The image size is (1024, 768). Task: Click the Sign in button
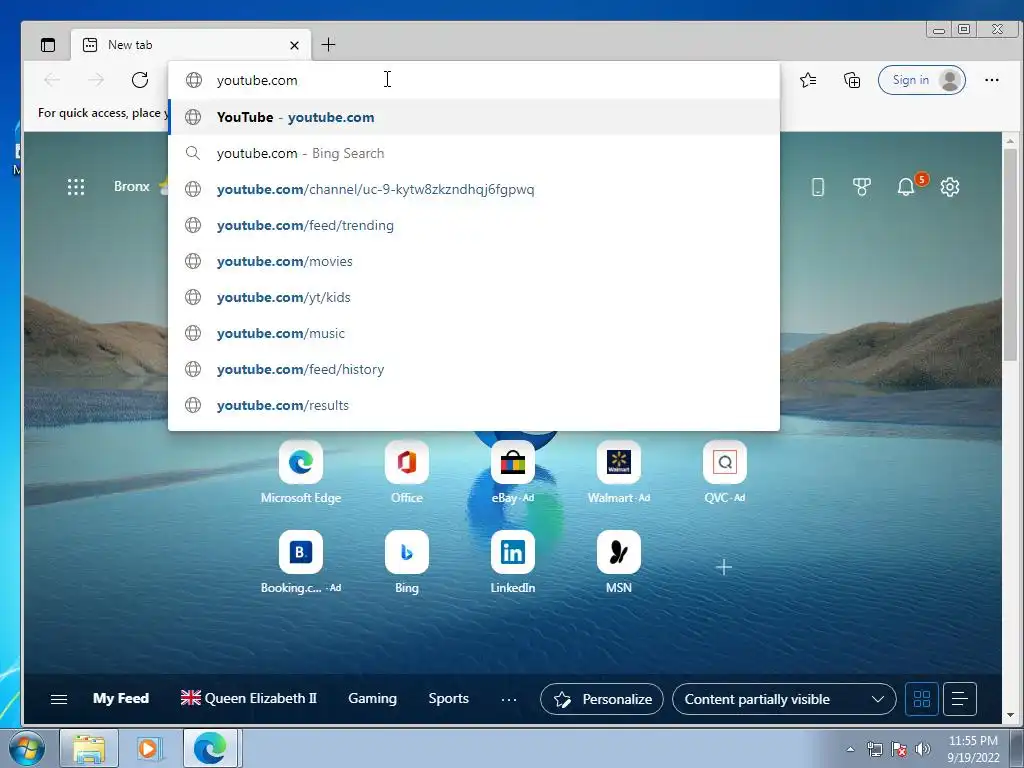(x=921, y=80)
